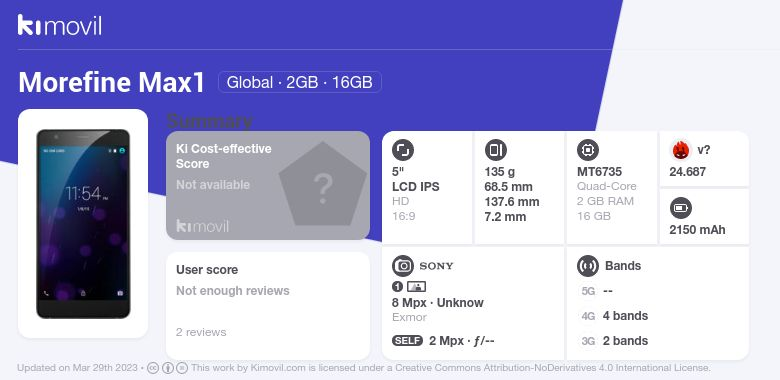Click 'Updated on Mar 29th 2023' text
The height and width of the screenshot is (380, 780).
pyautogui.click(x=77, y=368)
